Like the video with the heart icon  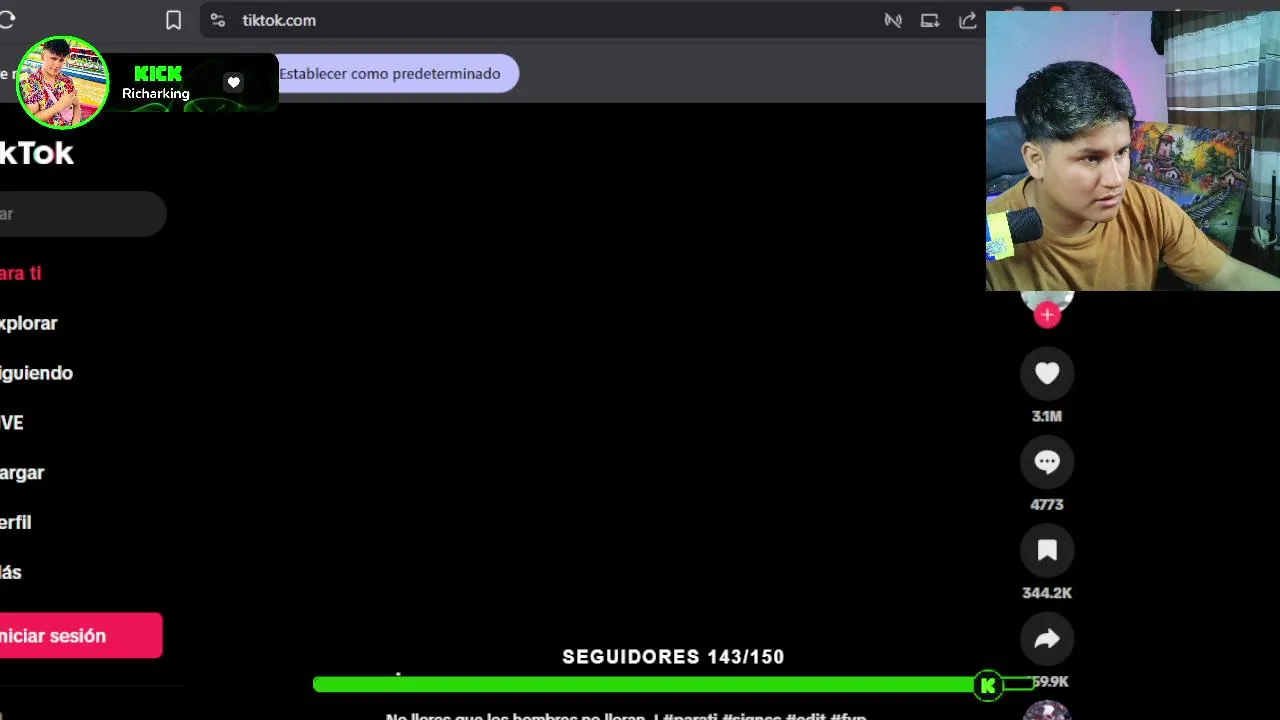click(x=1047, y=373)
